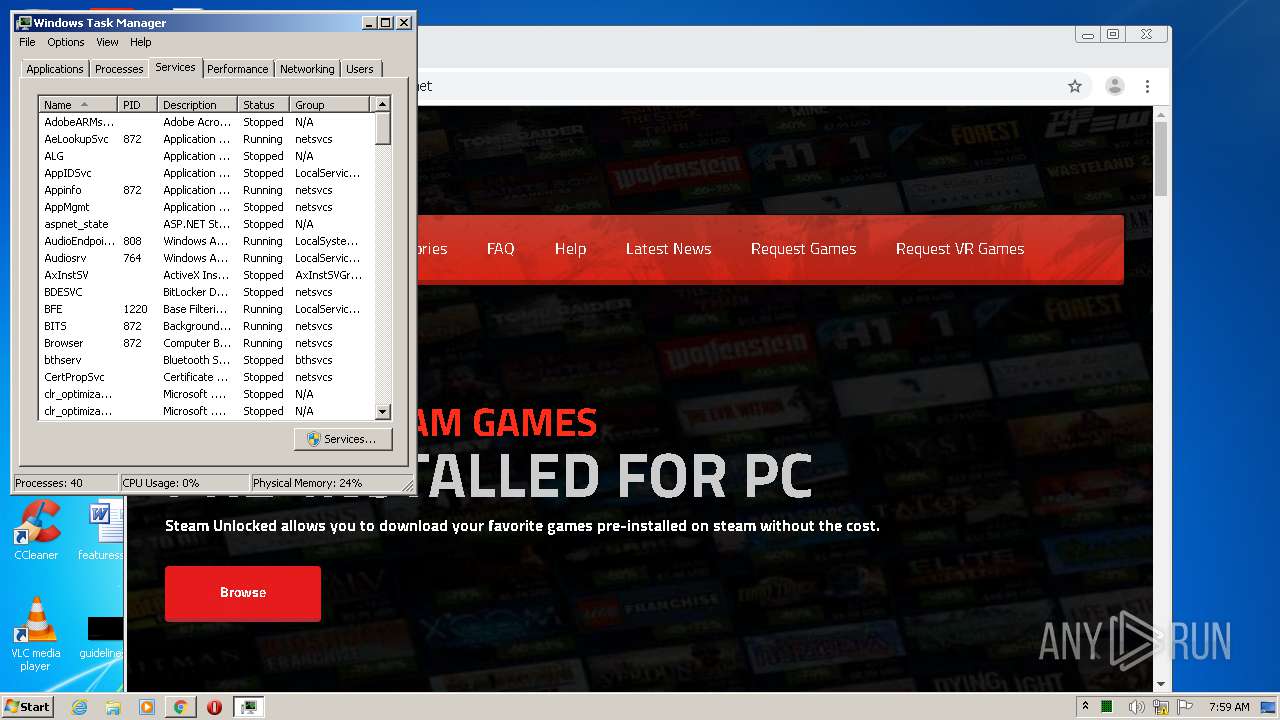Select the AxInstSV service row

click(206, 275)
